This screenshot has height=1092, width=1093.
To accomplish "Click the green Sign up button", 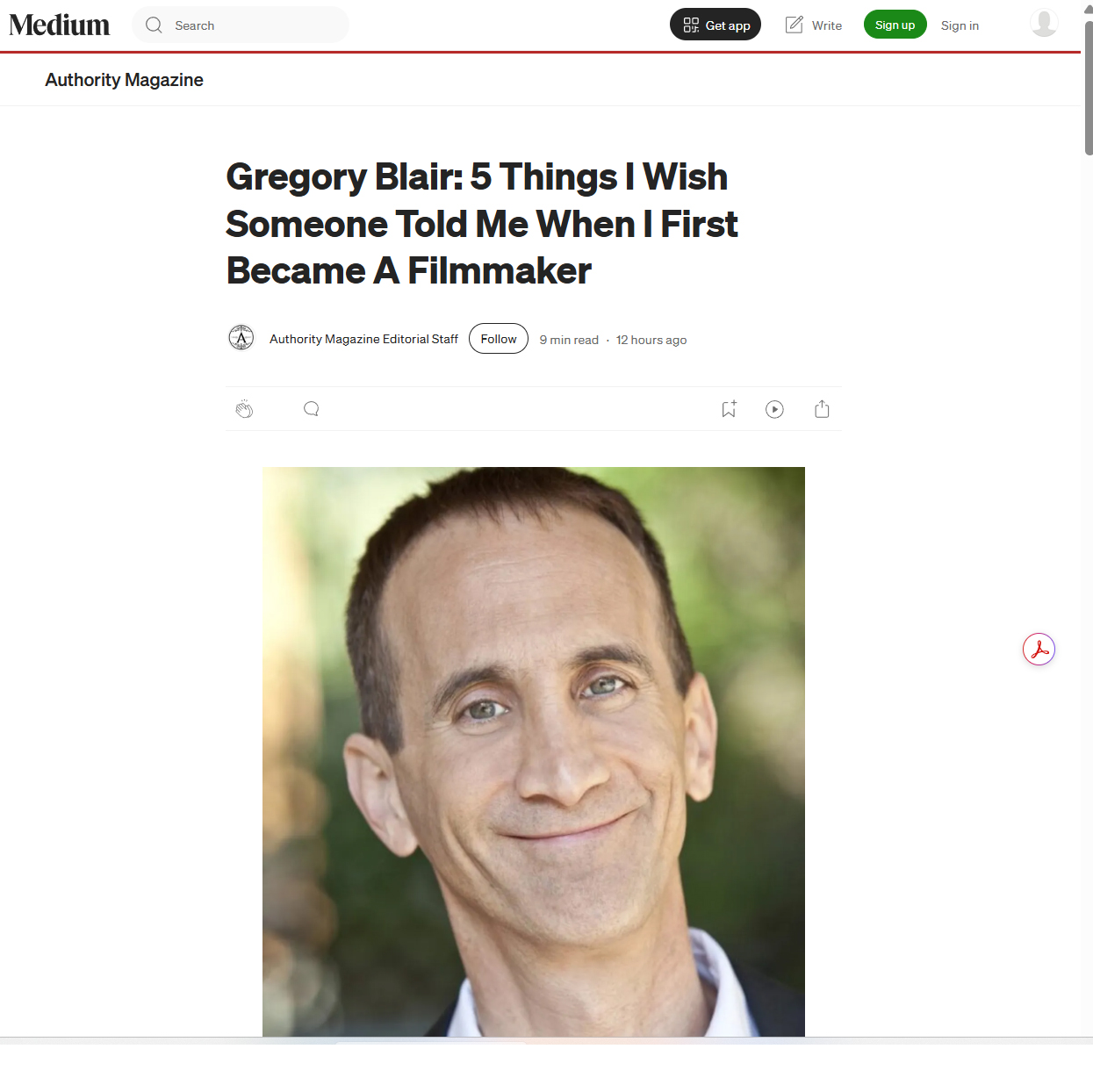I will pyautogui.click(x=895, y=25).
